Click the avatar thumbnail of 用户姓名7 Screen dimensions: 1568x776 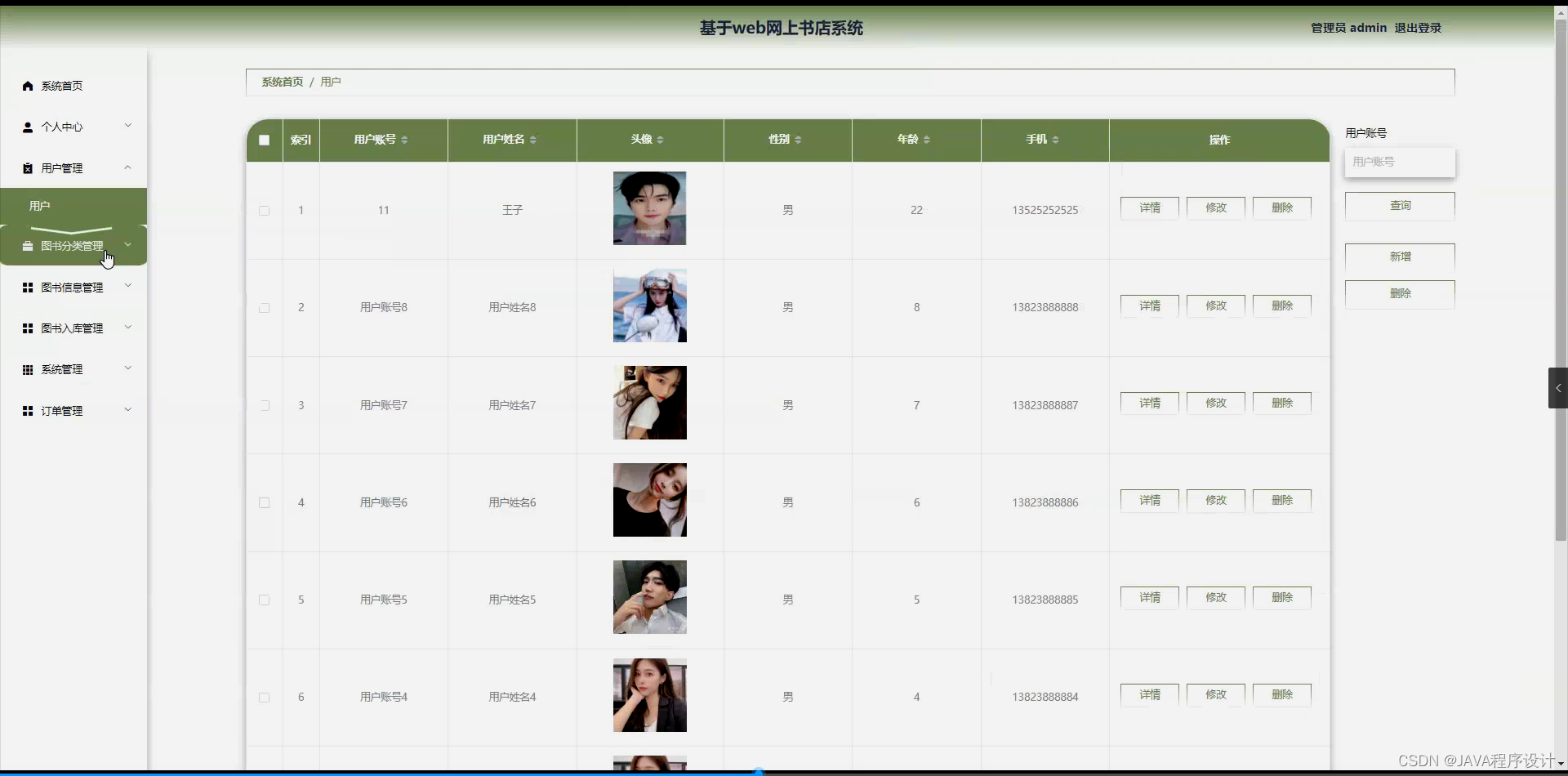point(650,403)
